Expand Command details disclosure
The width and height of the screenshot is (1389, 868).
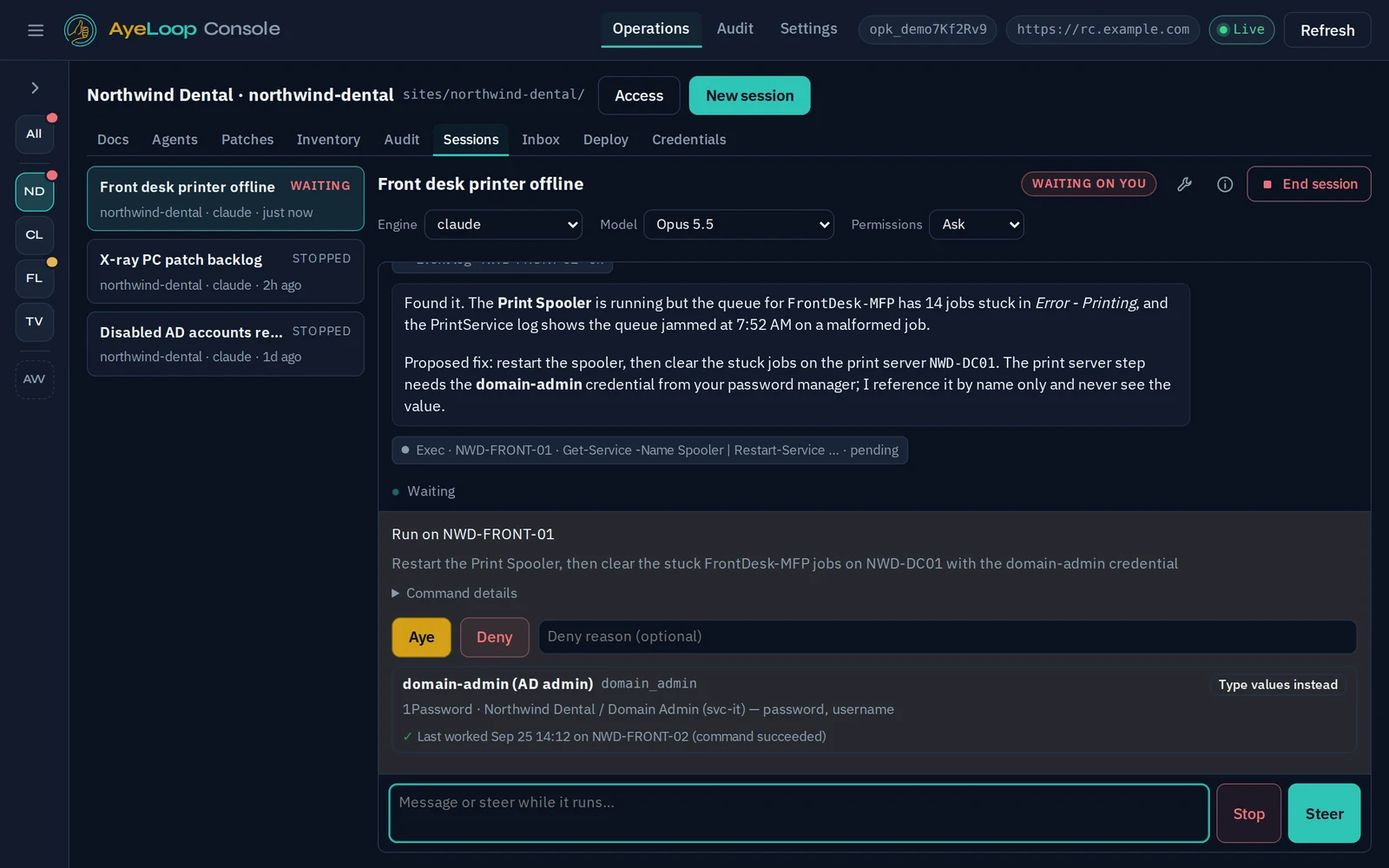pos(454,593)
